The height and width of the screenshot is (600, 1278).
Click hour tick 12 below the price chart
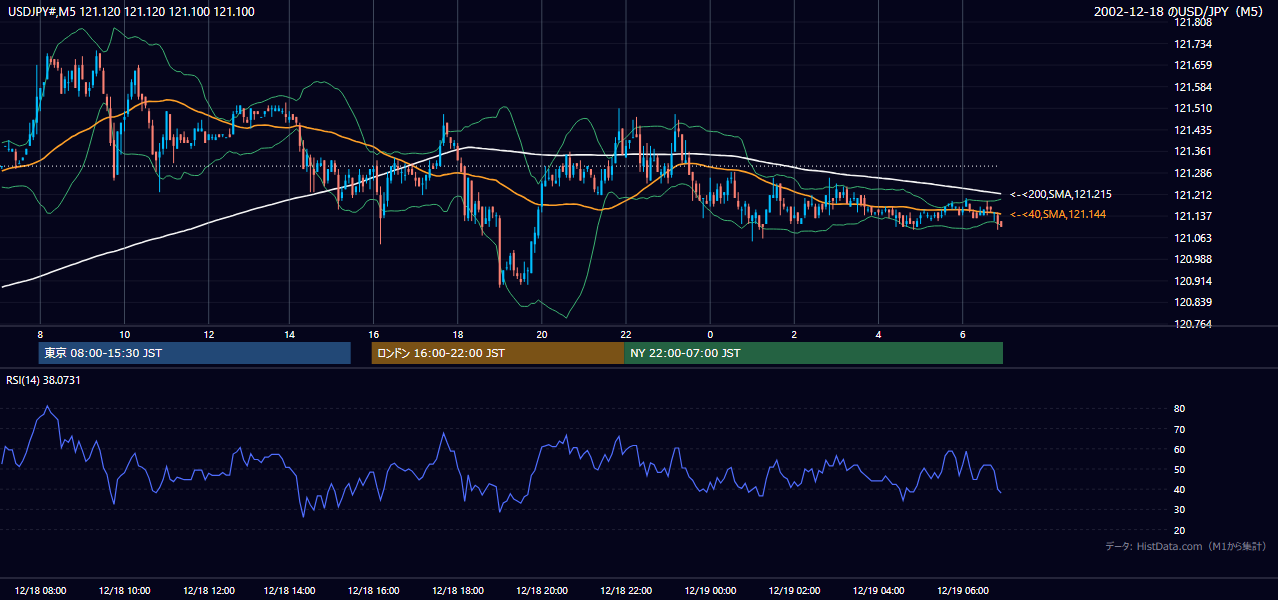click(208, 334)
